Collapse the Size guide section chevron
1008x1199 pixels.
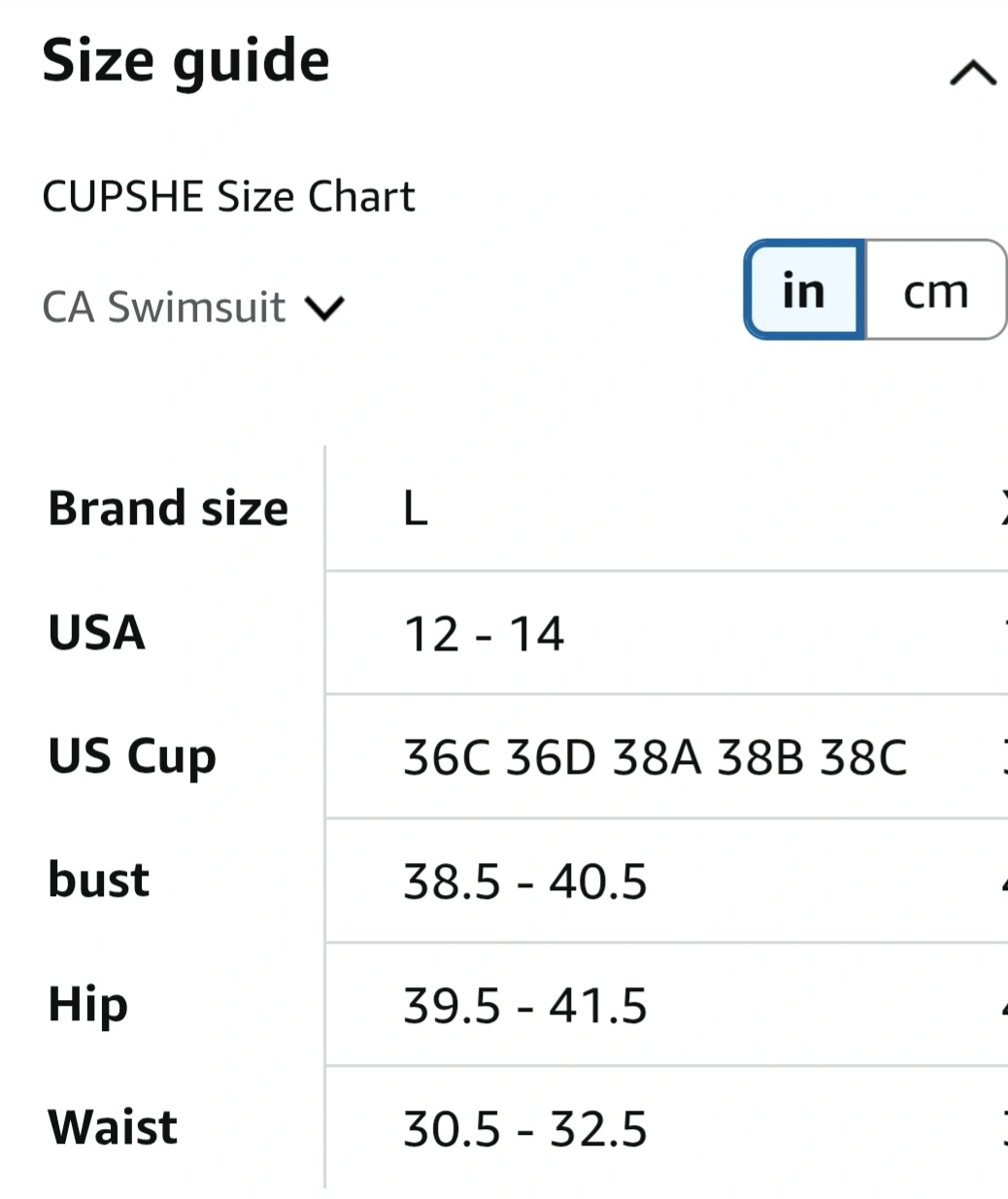coord(972,73)
